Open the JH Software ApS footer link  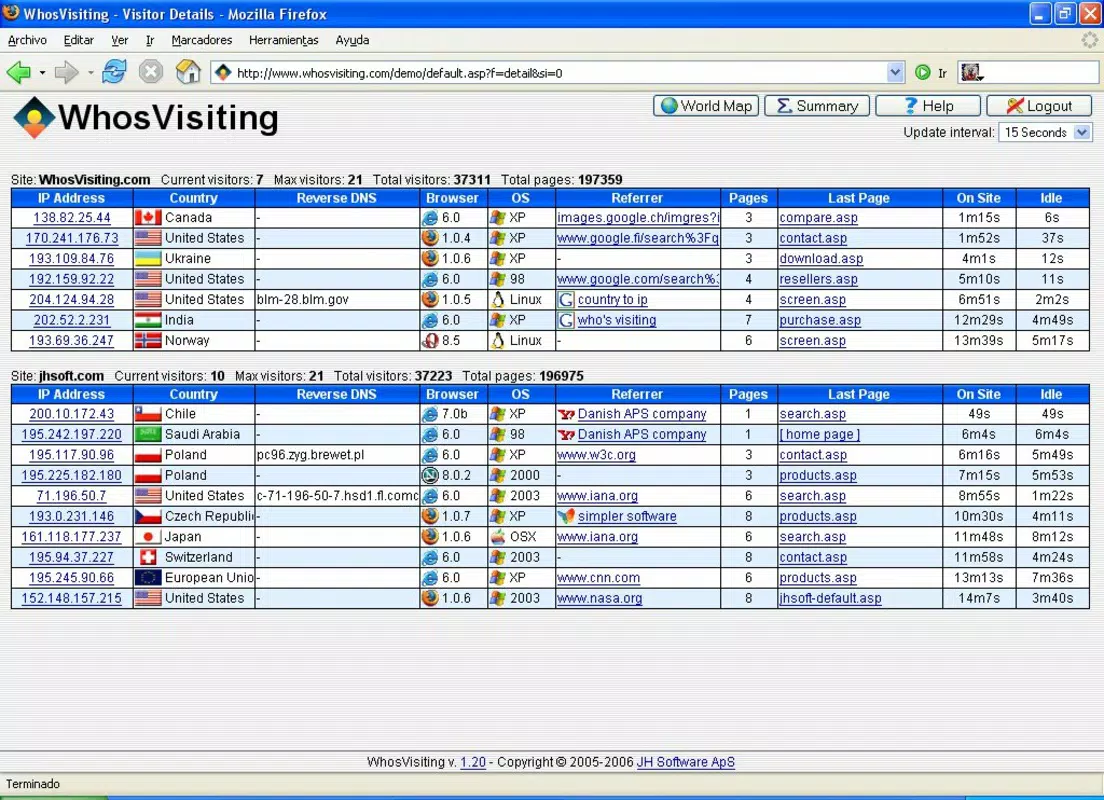pos(686,762)
